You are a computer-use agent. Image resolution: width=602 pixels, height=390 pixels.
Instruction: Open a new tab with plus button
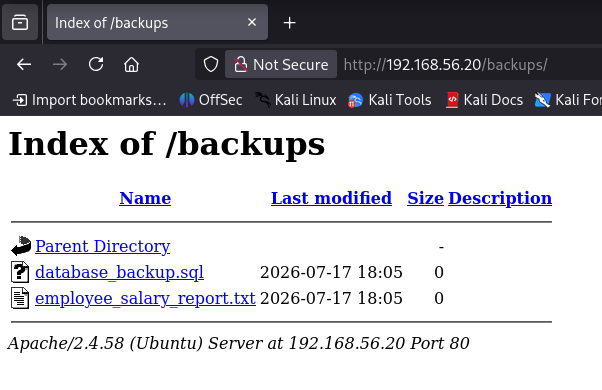pyautogui.click(x=289, y=23)
